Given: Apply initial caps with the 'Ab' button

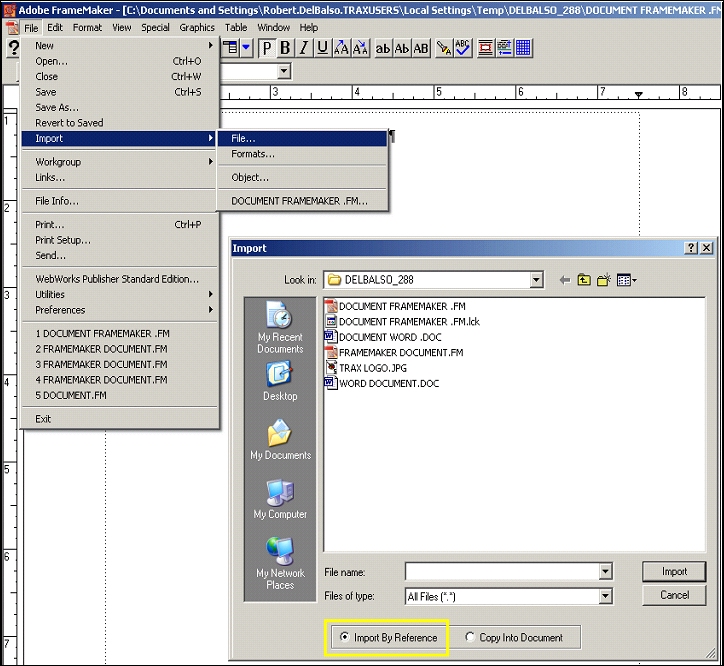Looking at the screenshot, I should point(402,48).
